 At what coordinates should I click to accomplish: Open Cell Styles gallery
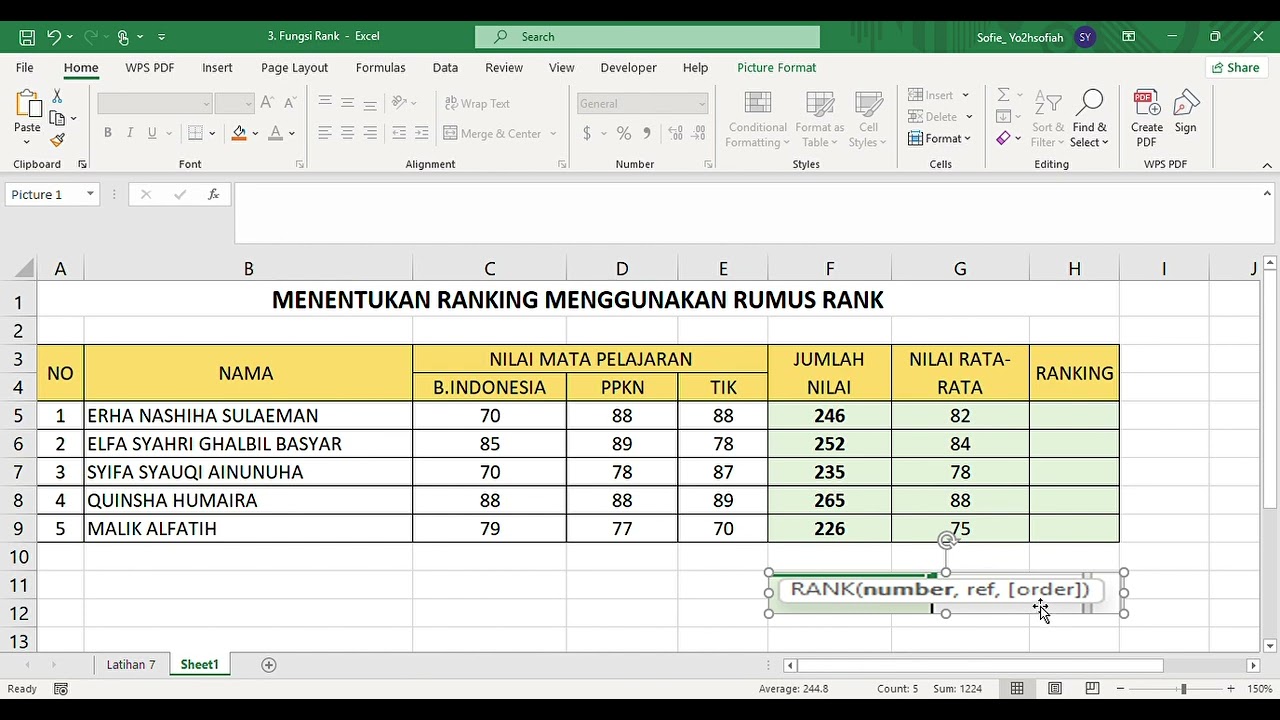coord(868,120)
